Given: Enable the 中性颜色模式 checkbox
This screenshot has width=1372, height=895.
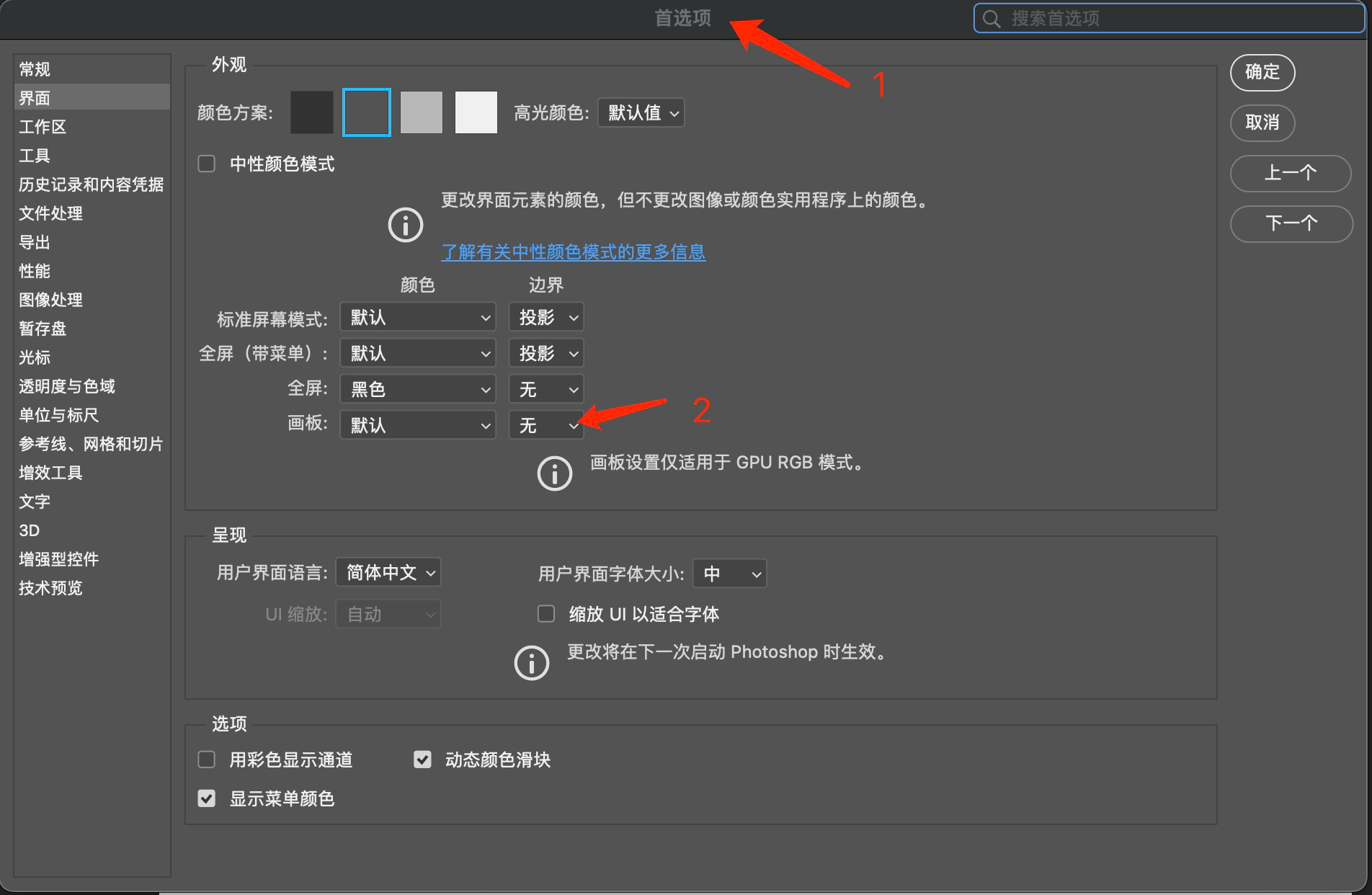Looking at the screenshot, I should pos(207,164).
